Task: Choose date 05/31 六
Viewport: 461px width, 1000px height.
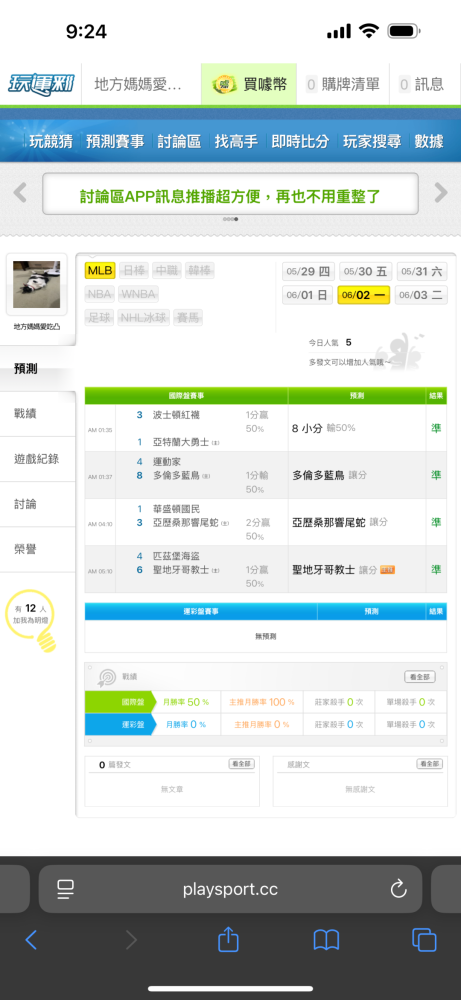Action: [x=421, y=272]
